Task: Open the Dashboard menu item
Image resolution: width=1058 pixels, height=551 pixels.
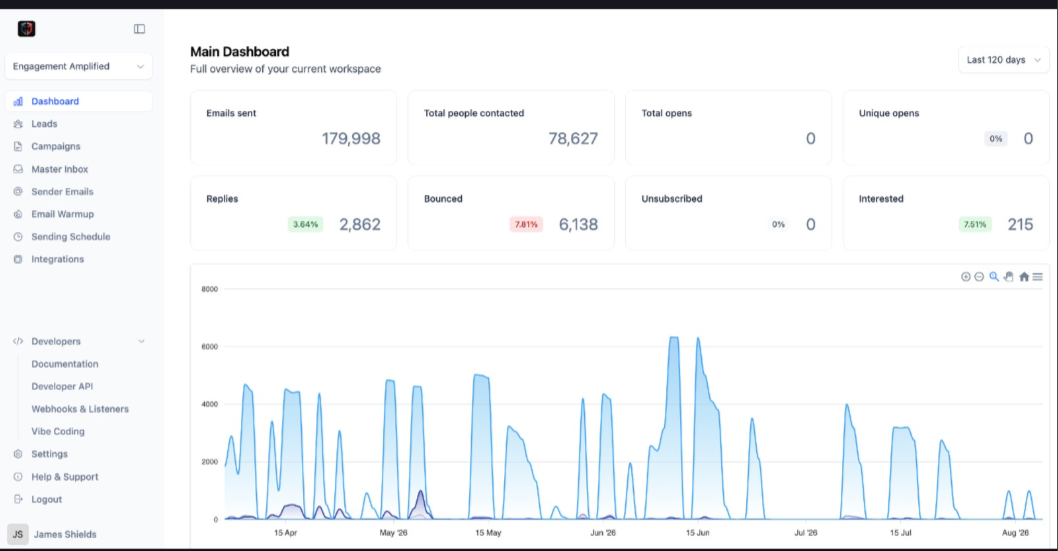Action: point(78,101)
